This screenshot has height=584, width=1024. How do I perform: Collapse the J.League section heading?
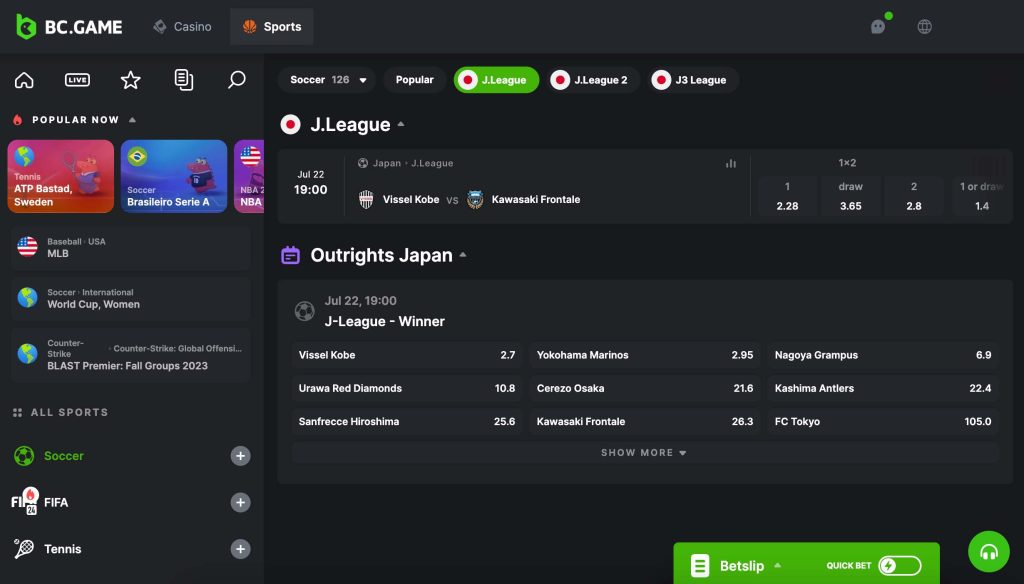click(x=401, y=124)
